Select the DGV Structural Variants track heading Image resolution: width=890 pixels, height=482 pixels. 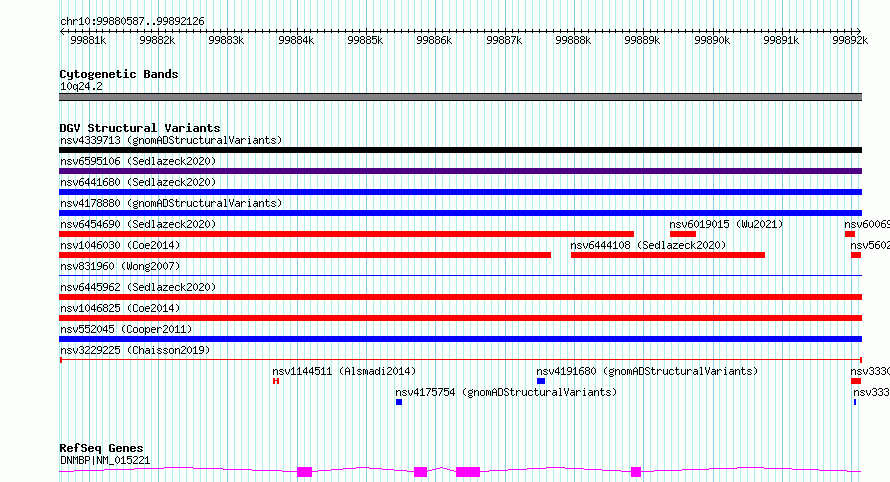(140, 128)
